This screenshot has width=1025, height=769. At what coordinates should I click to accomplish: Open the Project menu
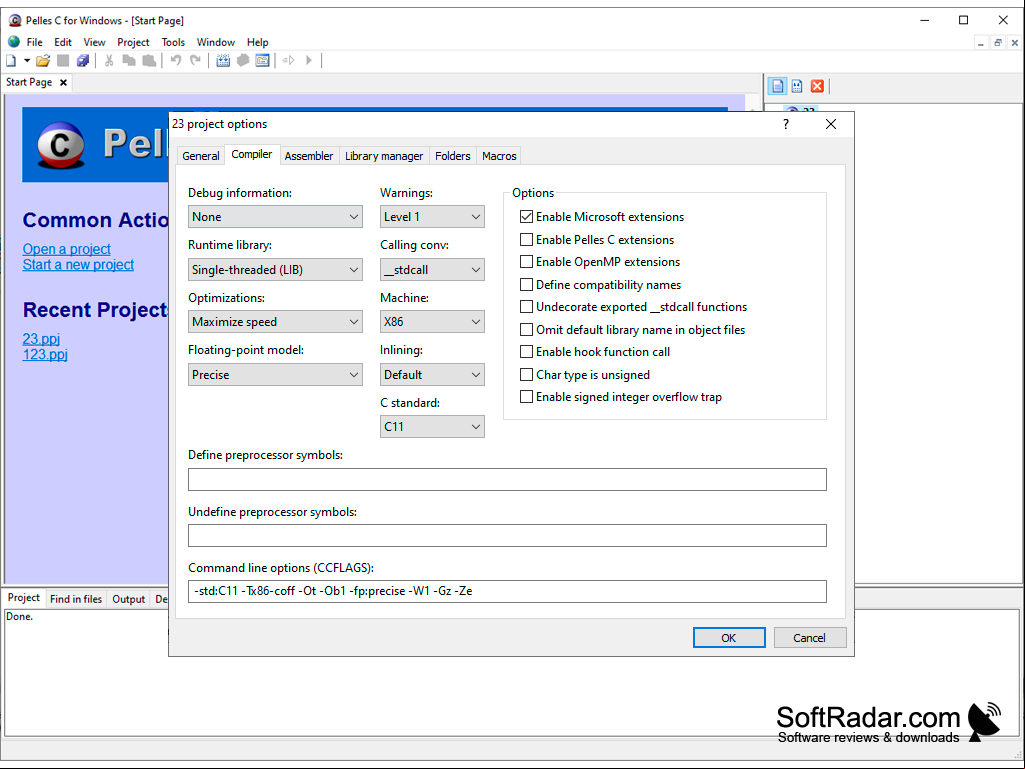click(133, 42)
